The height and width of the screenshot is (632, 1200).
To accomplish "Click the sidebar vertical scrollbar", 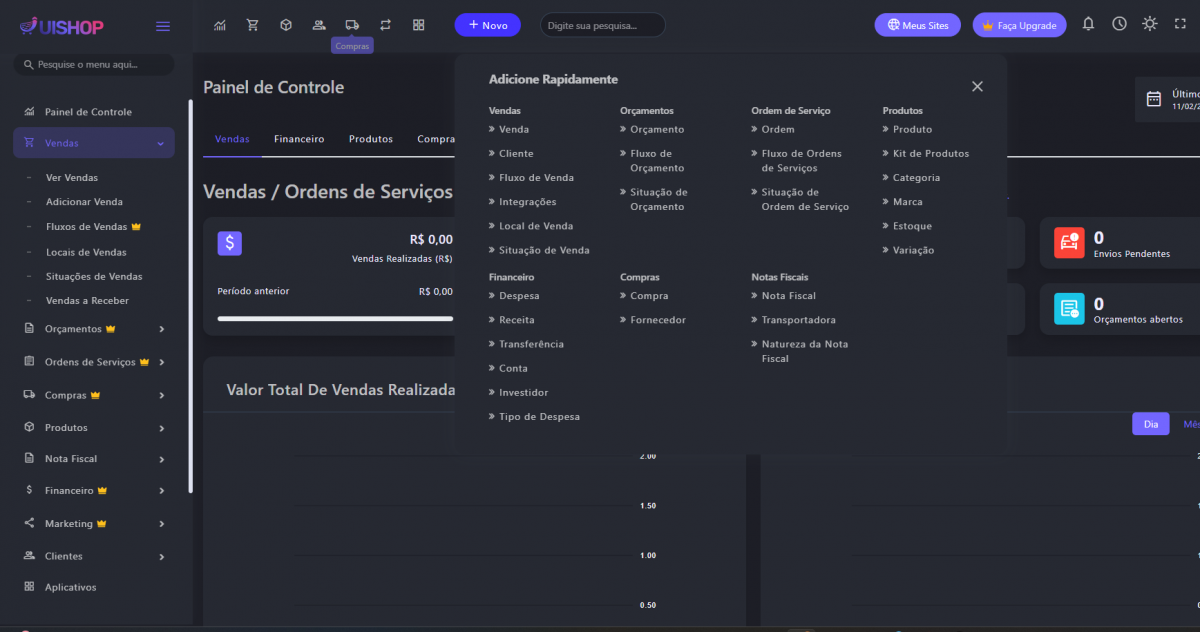I will 190,300.
